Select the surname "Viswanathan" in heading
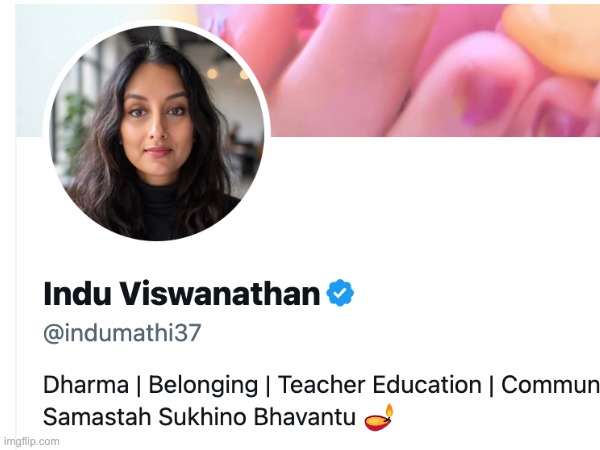Viewport: 600px width, 450px height. tap(219, 293)
